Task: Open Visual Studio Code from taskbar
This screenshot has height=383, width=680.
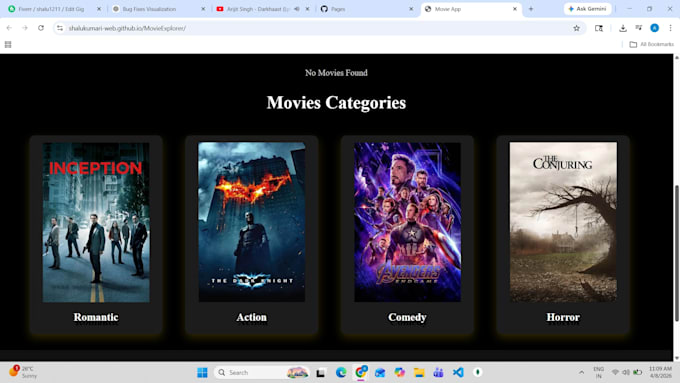Action: click(458, 372)
